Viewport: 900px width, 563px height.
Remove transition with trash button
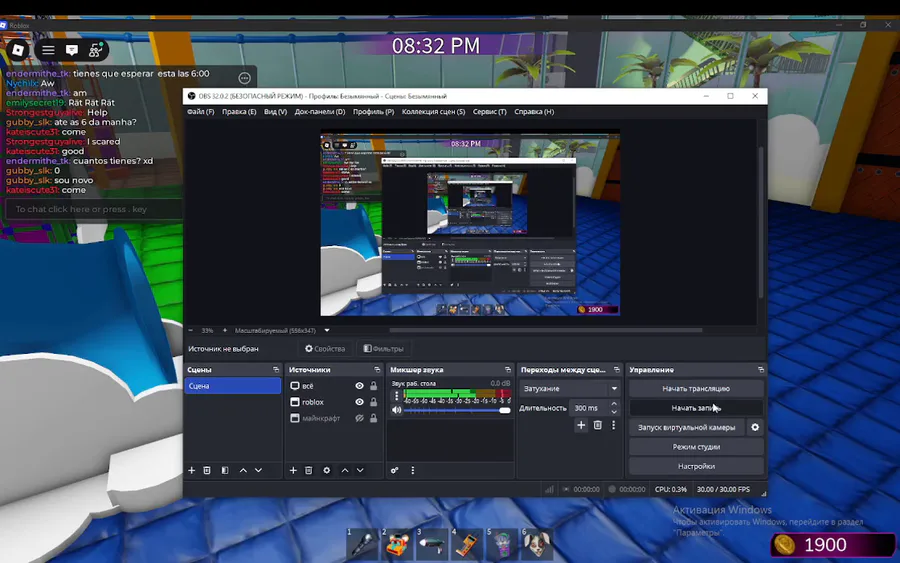pos(598,425)
